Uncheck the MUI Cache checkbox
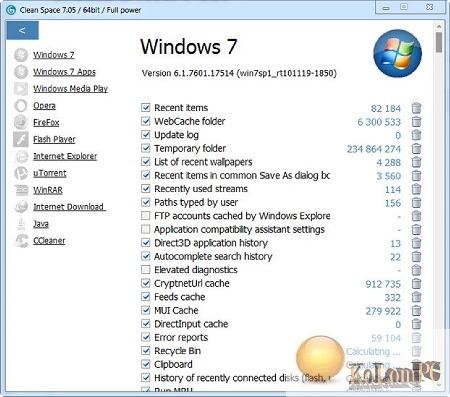Viewport: 450px width, 397px height. click(146, 310)
